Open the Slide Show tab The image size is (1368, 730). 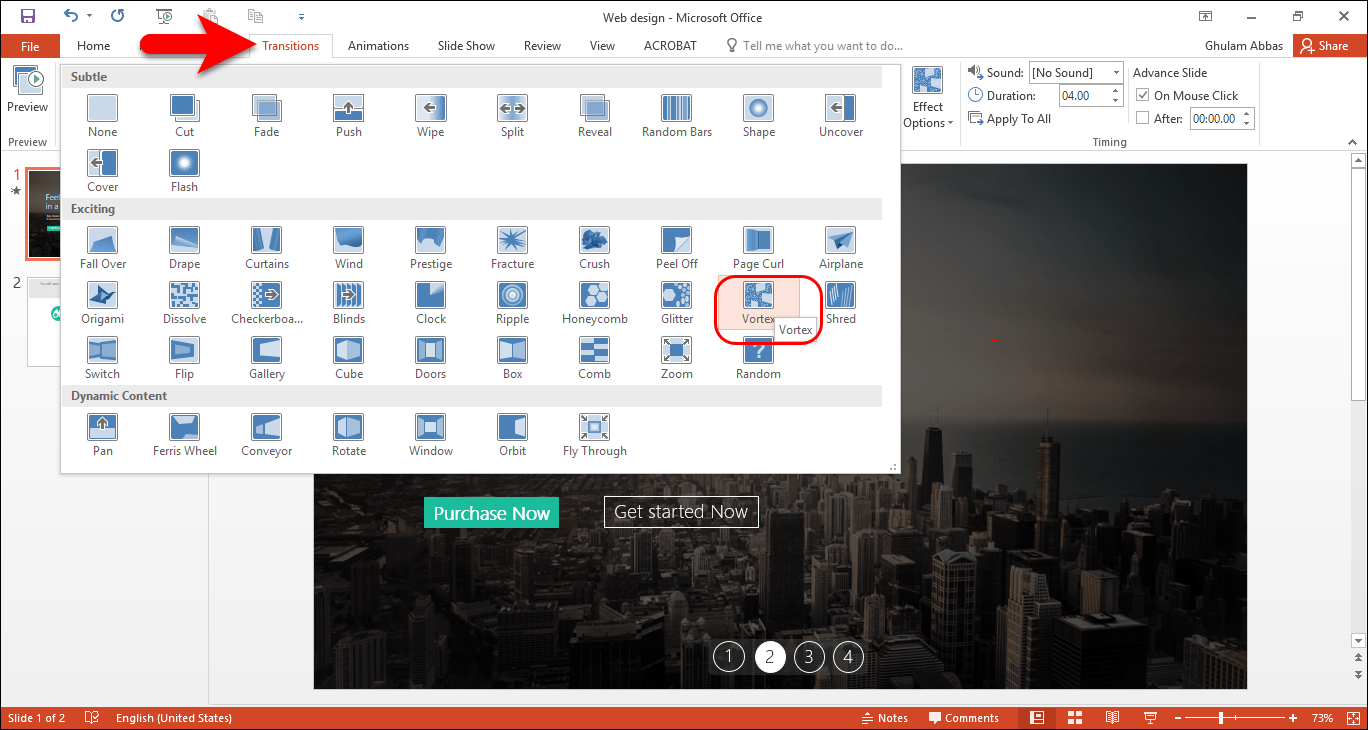click(x=466, y=46)
